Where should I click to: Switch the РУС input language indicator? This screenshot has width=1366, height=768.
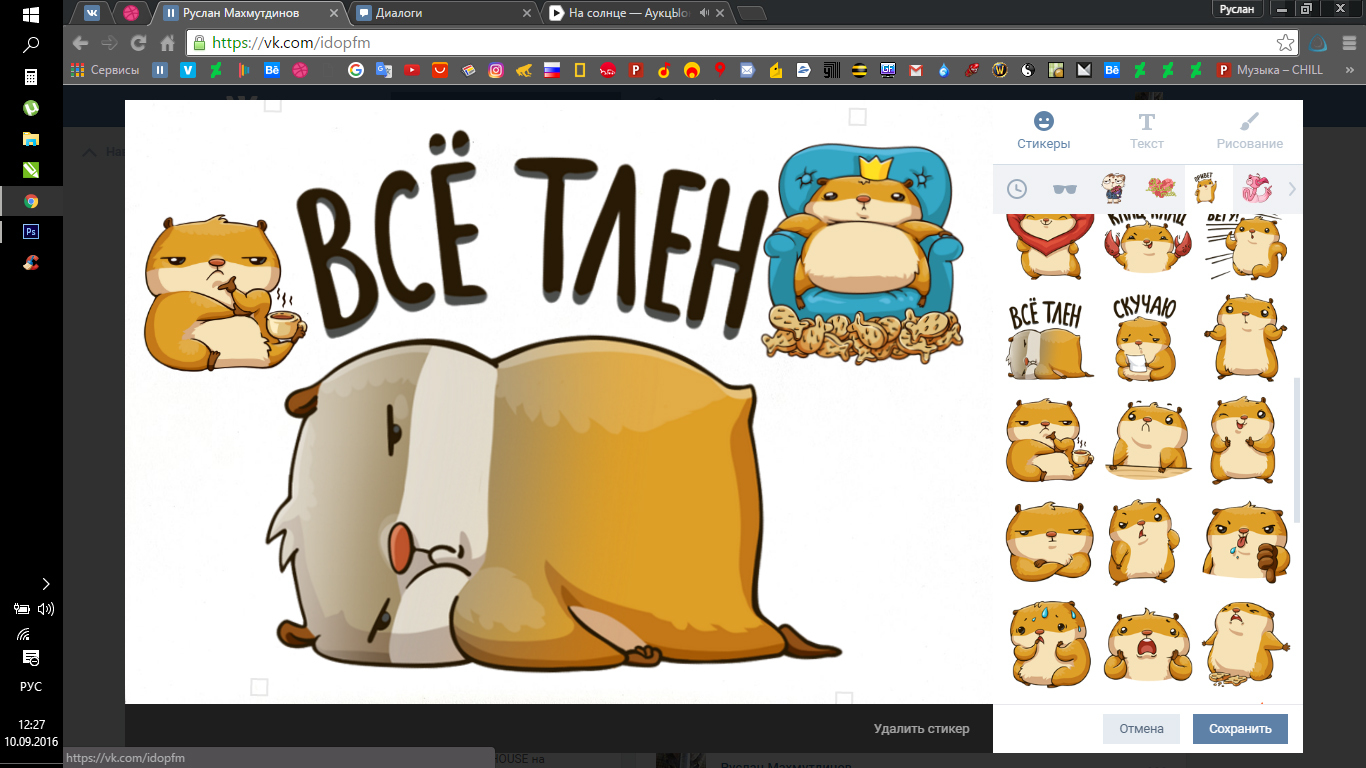click(x=31, y=687)
